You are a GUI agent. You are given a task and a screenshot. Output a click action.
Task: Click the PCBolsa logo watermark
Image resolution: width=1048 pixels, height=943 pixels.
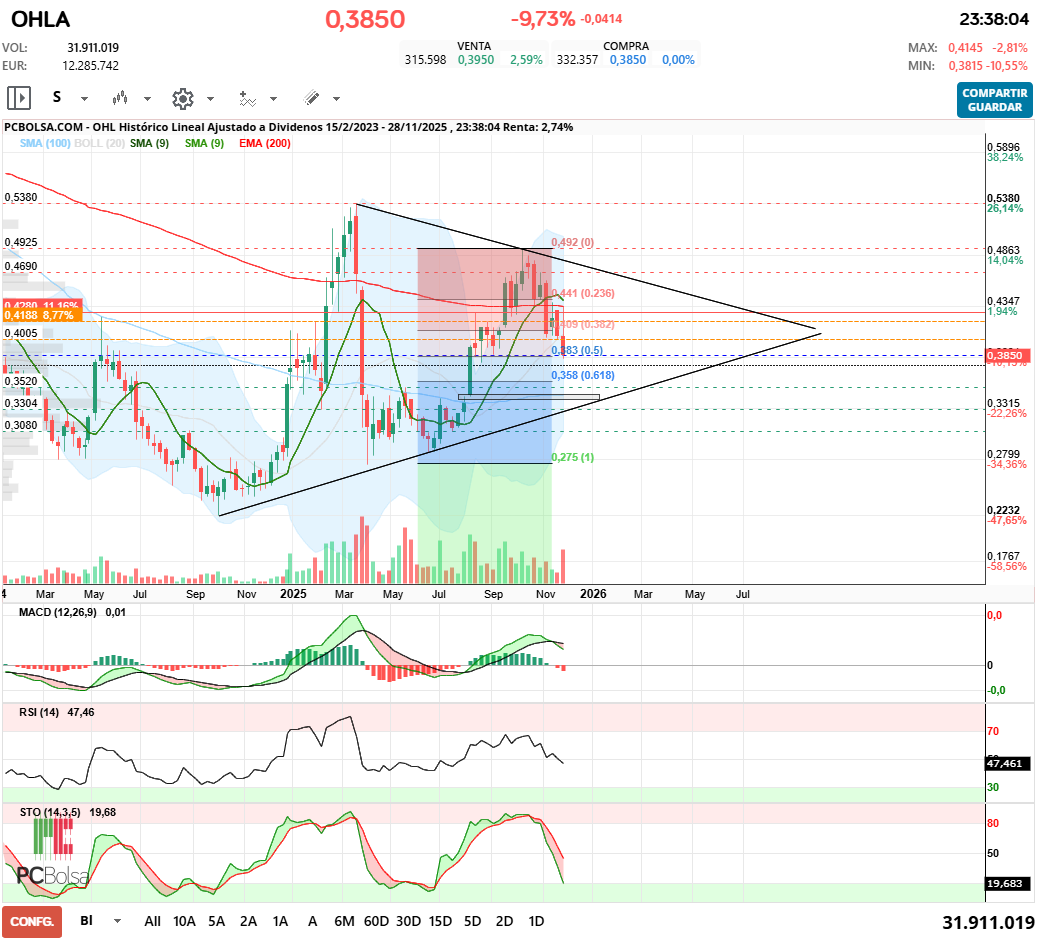(52, 875)
